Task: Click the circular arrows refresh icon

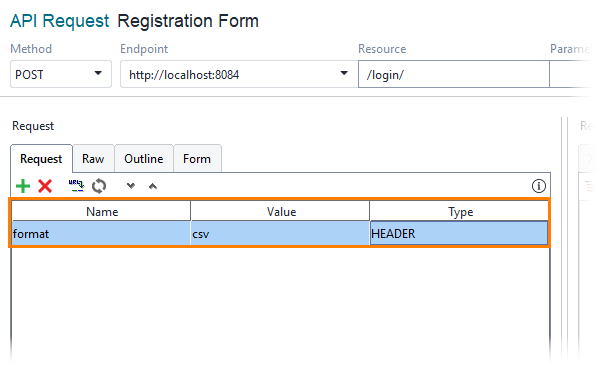Action: click(99, 186)
